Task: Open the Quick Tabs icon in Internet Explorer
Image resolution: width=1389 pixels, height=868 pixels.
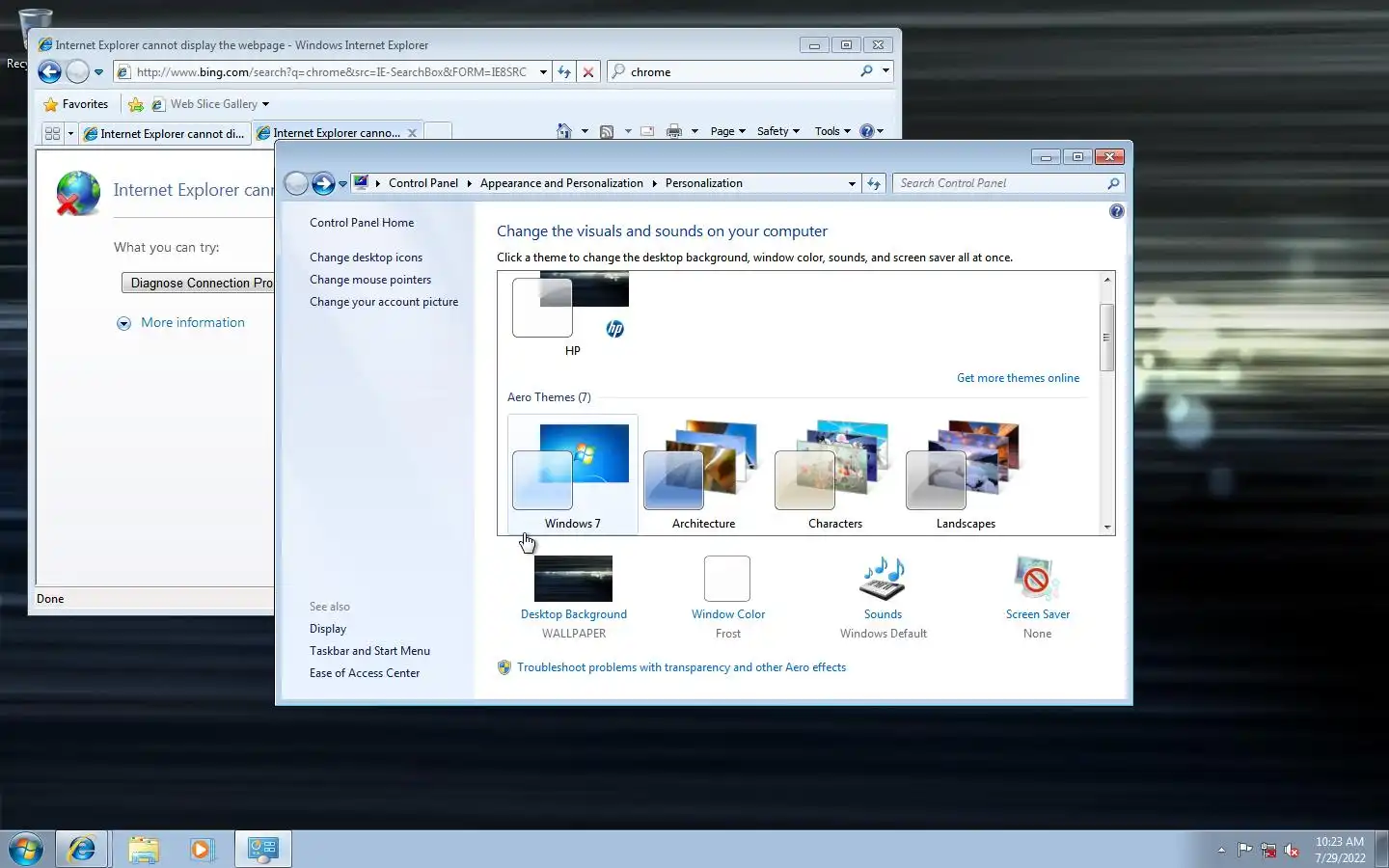Action: point(52,133)
